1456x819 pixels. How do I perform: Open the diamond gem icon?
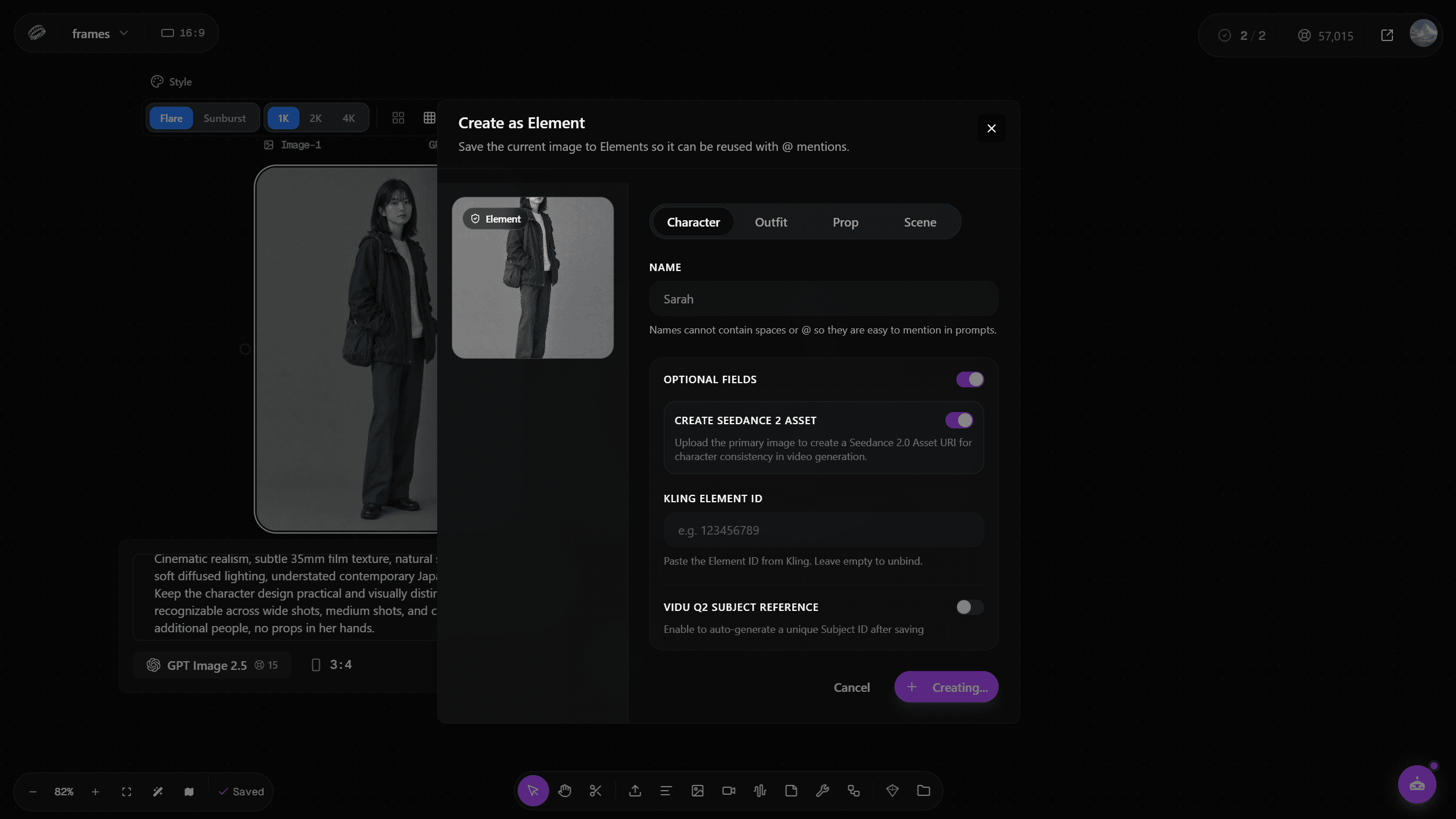892,790
